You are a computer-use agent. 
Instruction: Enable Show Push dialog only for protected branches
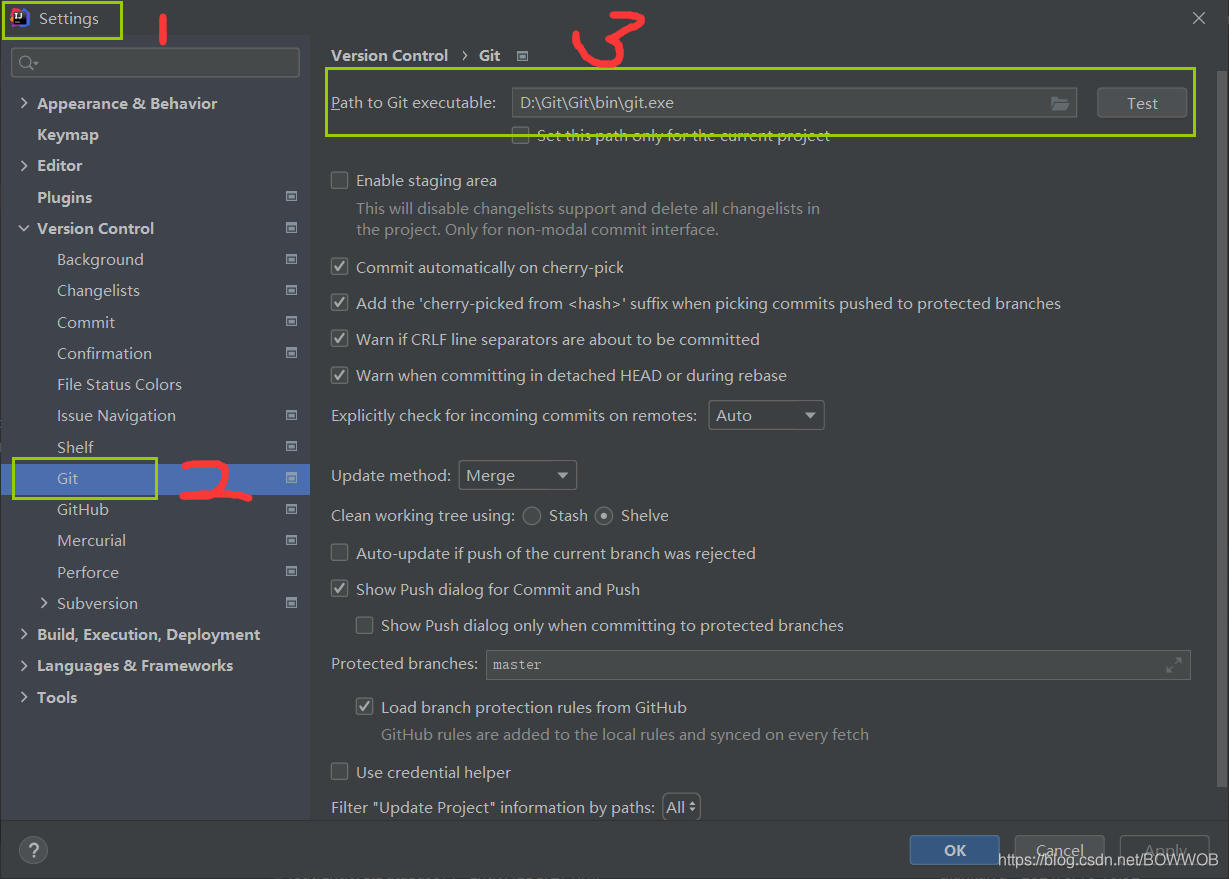point(365,625)
